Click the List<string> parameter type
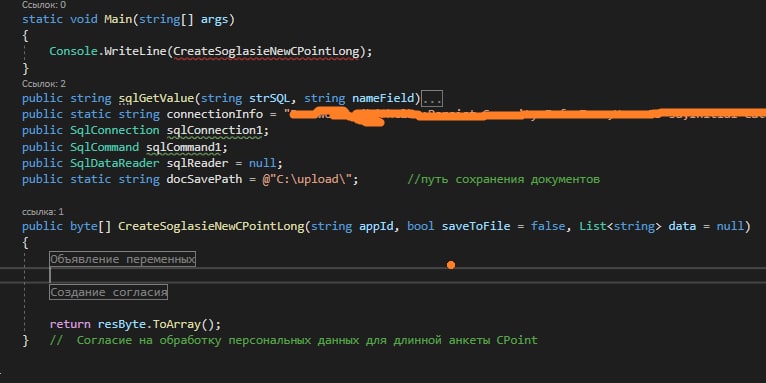This screenshot has height=383, width=766. 620,227
